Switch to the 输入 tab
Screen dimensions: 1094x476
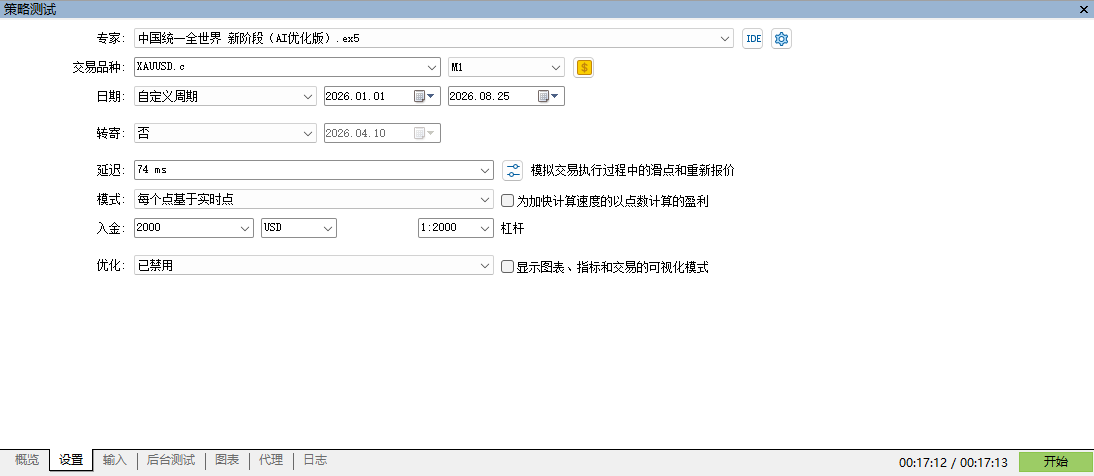tap(114, 461)
